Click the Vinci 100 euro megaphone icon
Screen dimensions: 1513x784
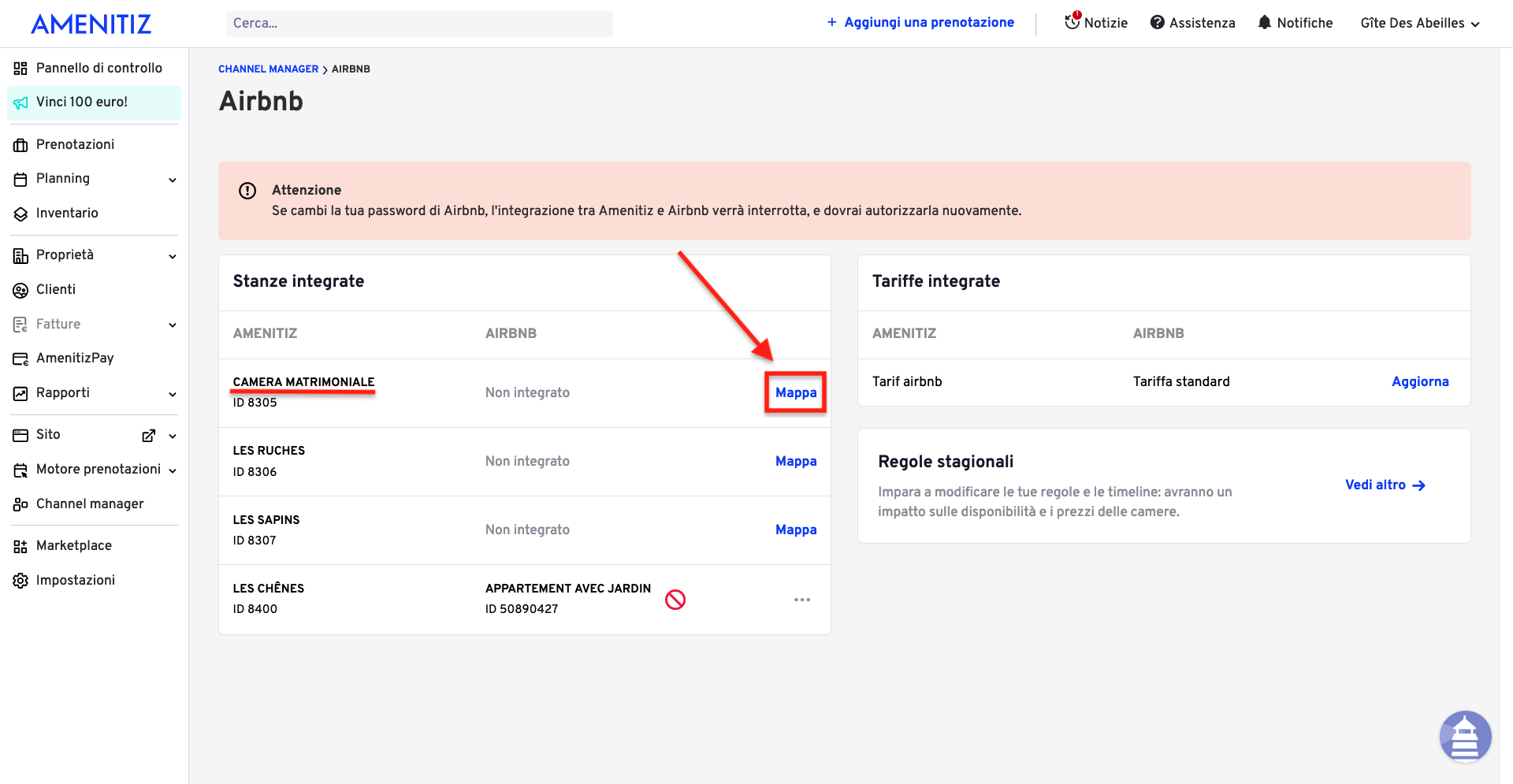[x=20, y=102]
